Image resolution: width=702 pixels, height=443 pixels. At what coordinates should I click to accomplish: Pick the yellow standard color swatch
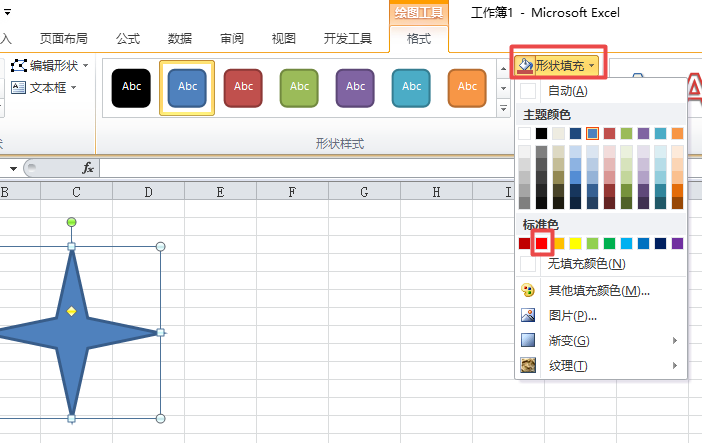point(576,243)
